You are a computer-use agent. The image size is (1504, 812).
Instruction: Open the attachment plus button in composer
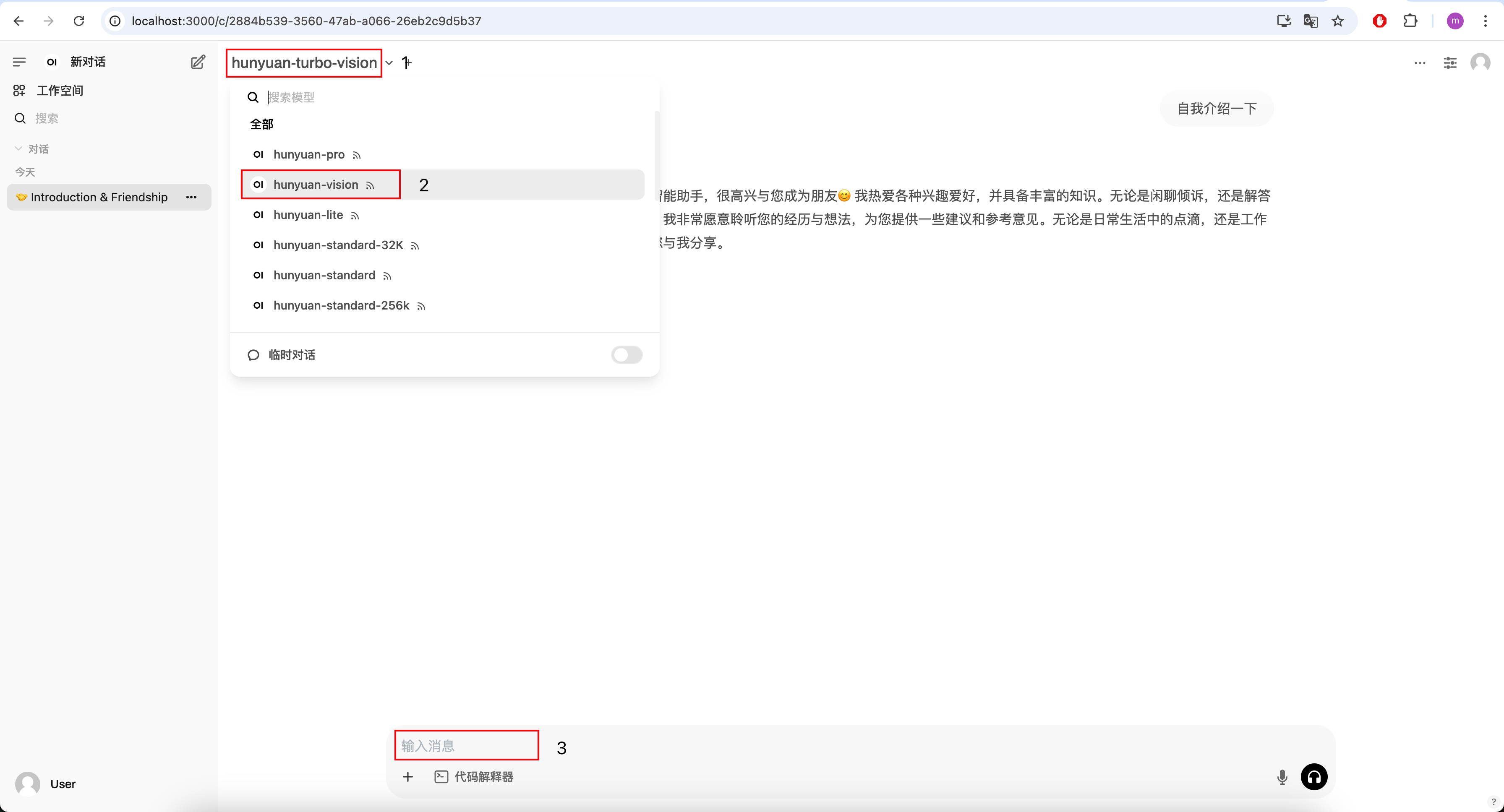(x=408, y=777)
